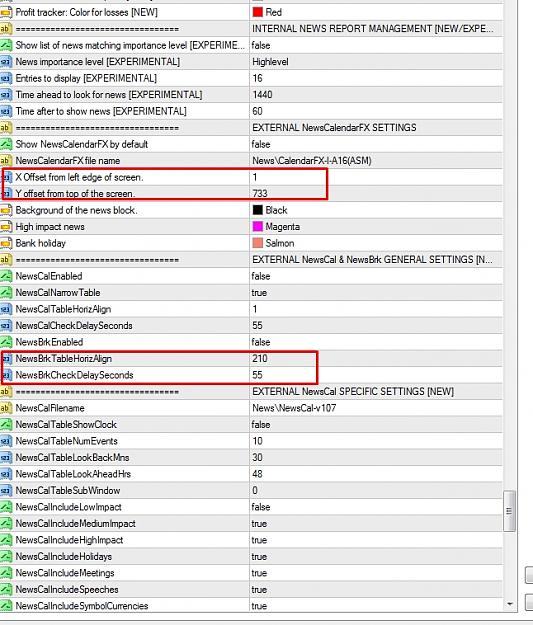Select the EXTERNAL NewsCal SPECIFIC SETTINGS header row
The width and height of the screenshot is (533, 625).
[x=252, y=391]
